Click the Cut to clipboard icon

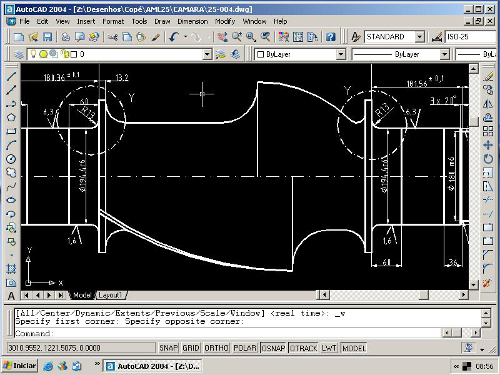coord(113,37)
